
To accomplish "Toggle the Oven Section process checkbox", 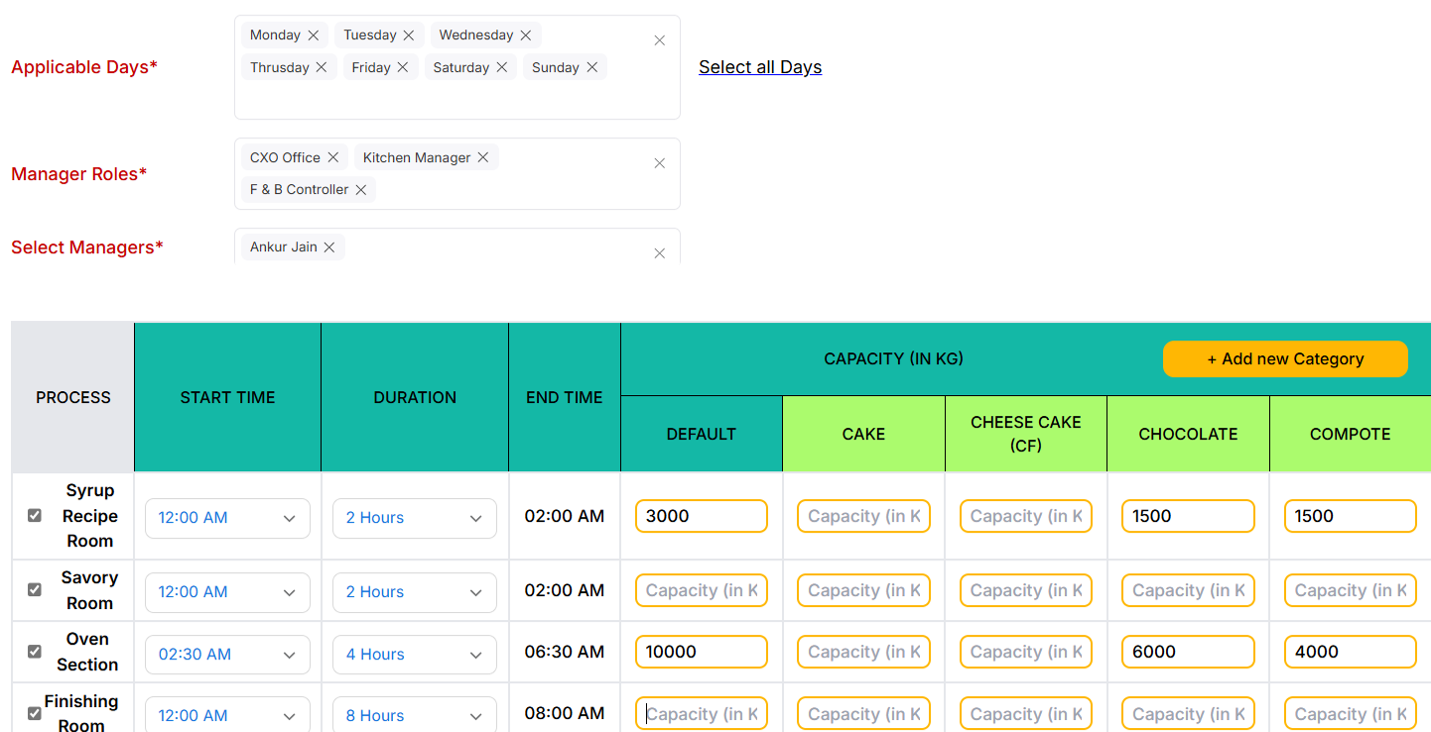I will point(35,652).
